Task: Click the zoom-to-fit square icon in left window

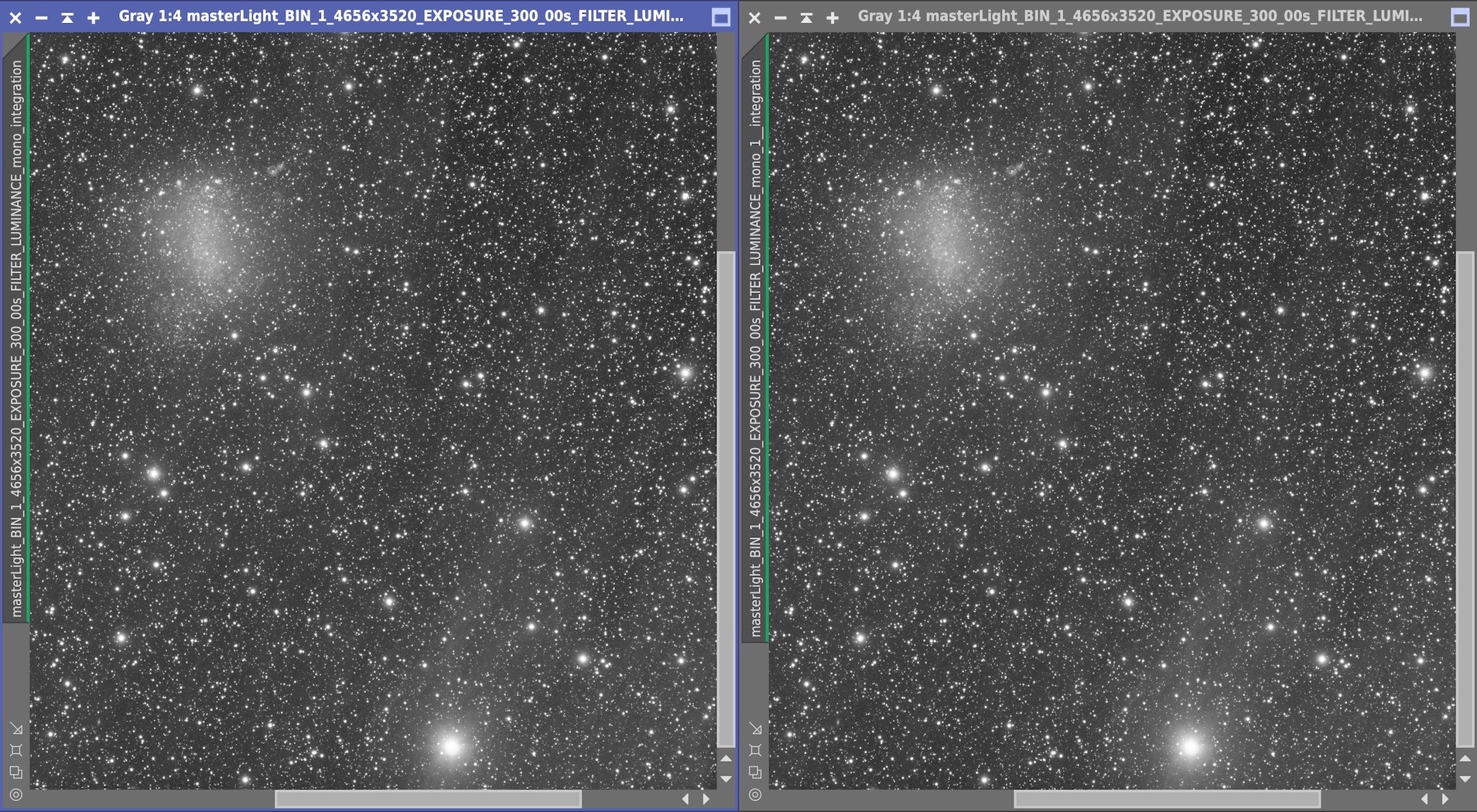Action: click(x=16, y=750)
